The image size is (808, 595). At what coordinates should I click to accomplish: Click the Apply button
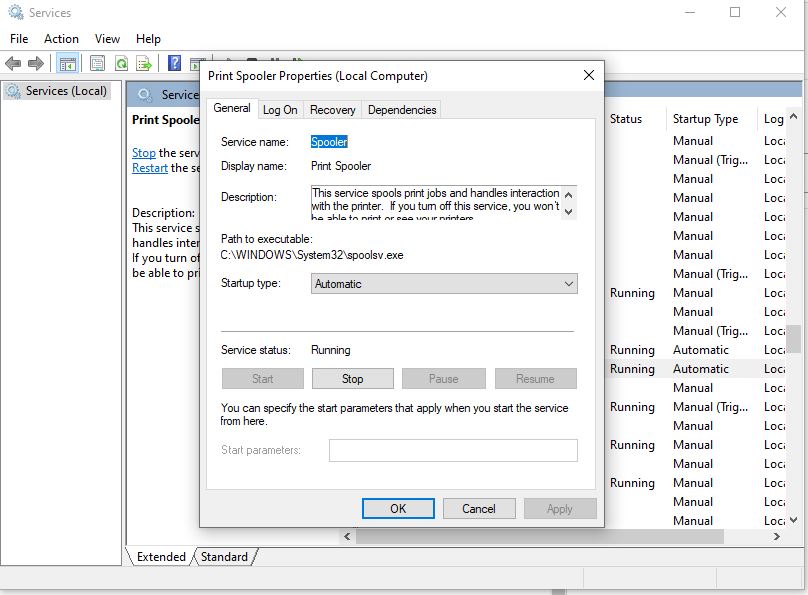pyautogui.click(x=560, y=508)
